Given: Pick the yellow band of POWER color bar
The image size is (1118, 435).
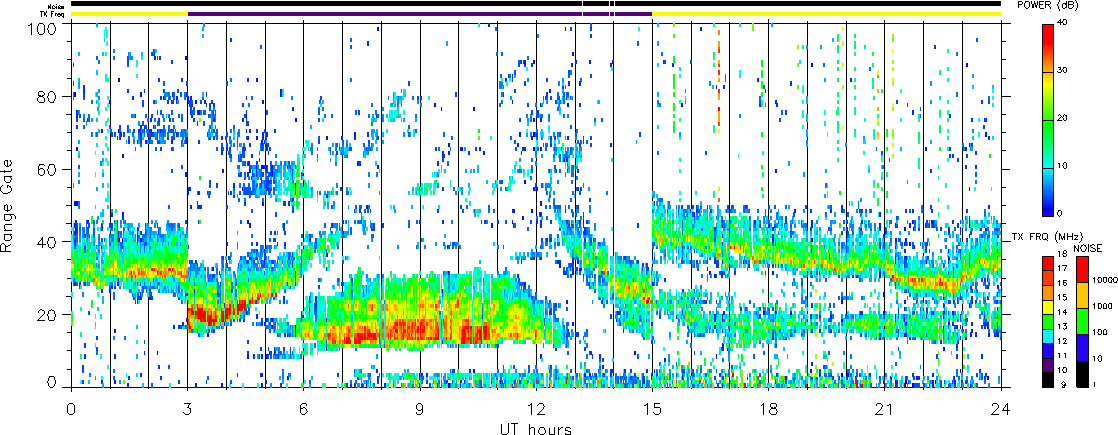Looking at the screenshot, I should click(x=1047, y=86).
